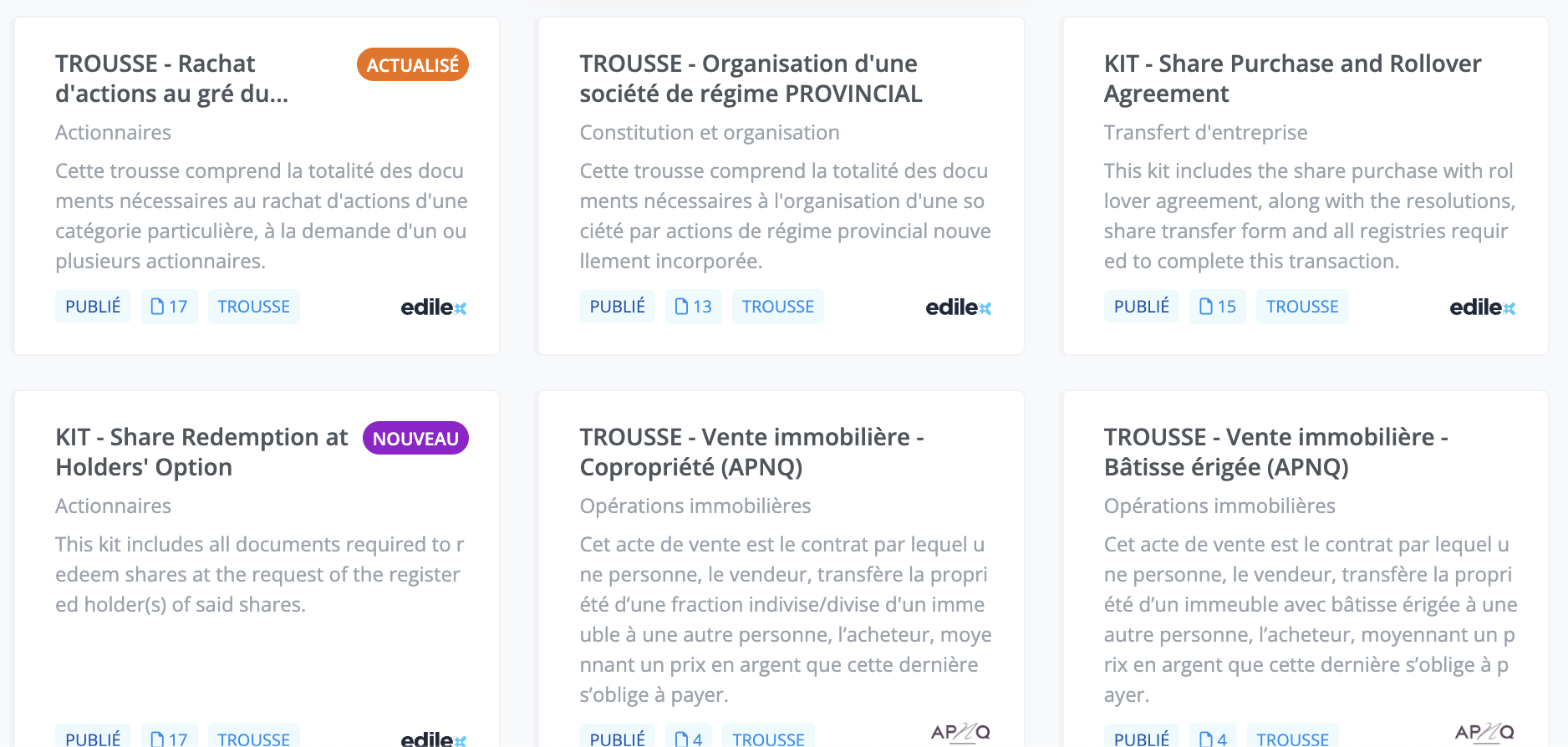This screenshot has width=1568, height=747.
Task: Click the APNQ logo on Bâtisse érigée card
Action: (1484, 733)
